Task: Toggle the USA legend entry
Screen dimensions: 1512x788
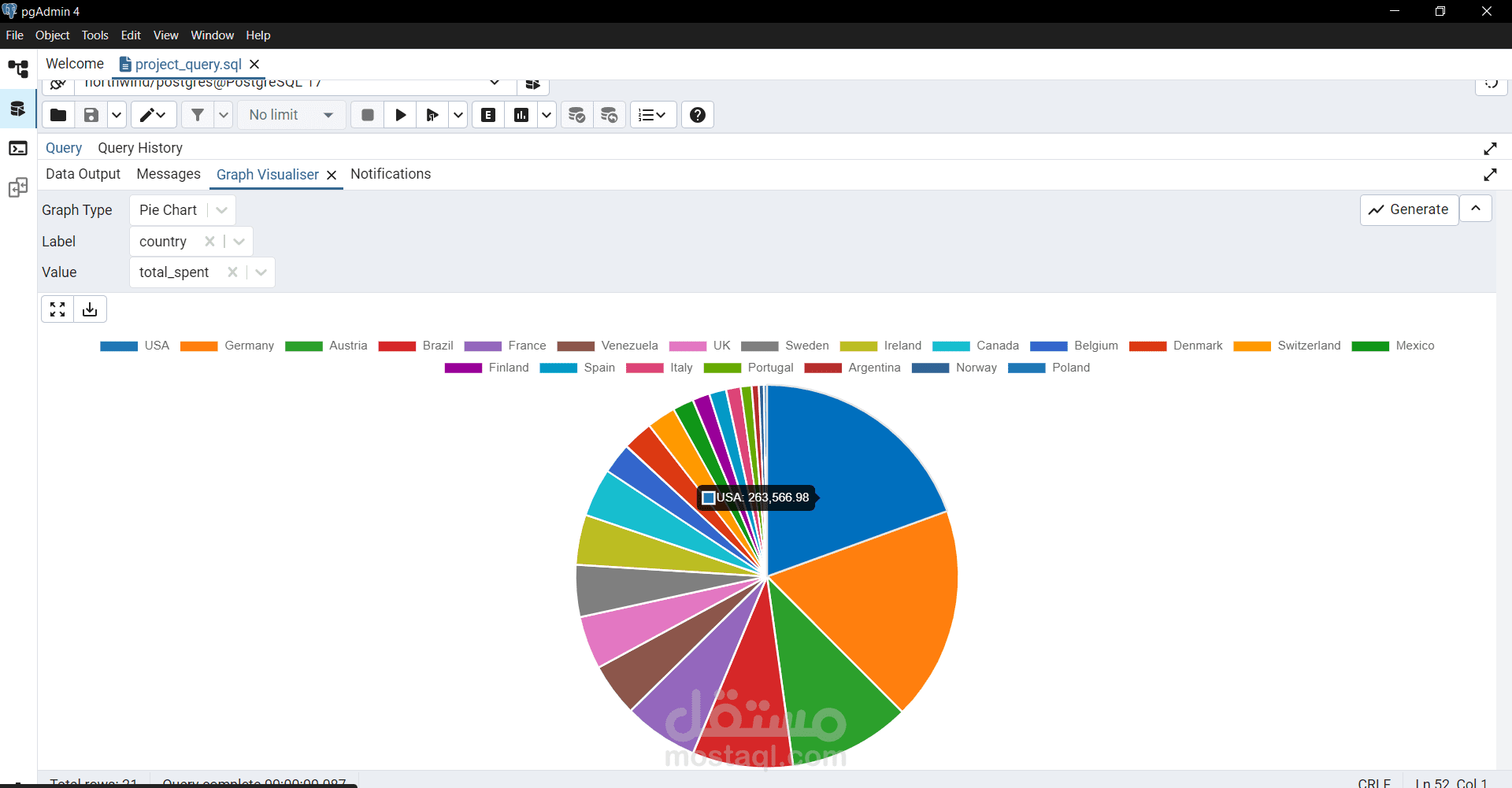Action: click(135, 346)
